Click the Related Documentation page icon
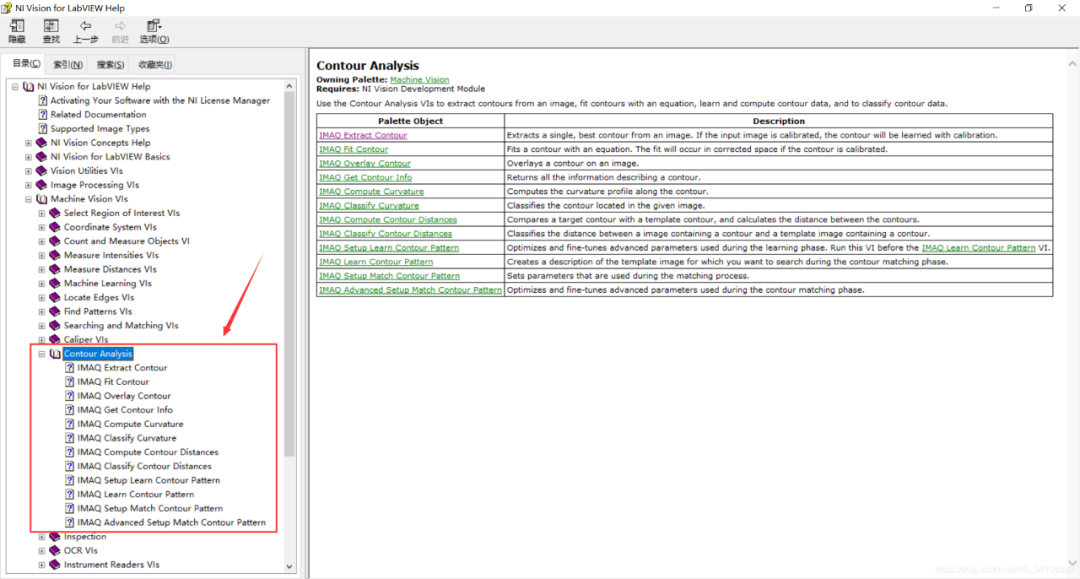1080x579 pixels. 43,114
